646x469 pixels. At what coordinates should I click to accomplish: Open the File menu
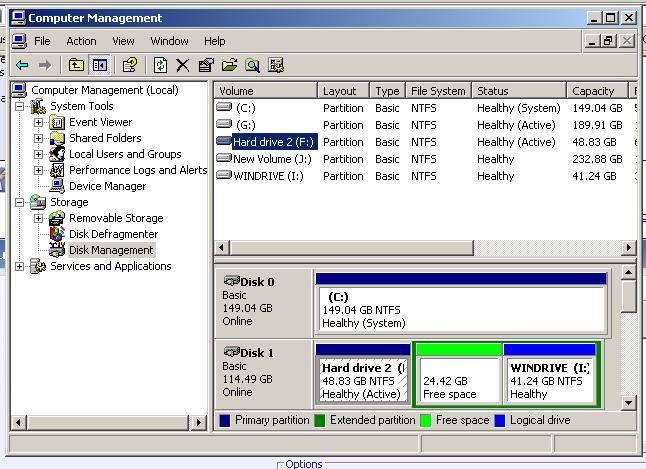coord(42,41)
